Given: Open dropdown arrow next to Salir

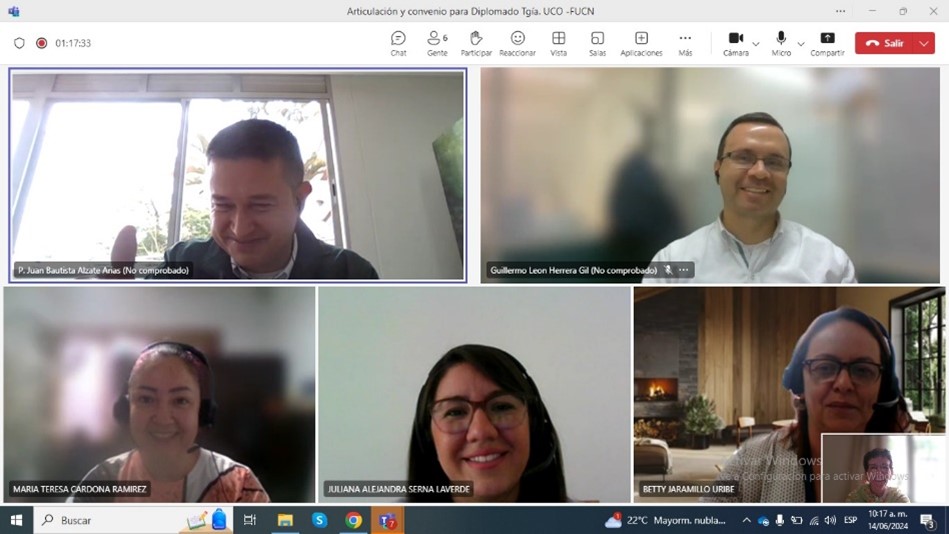Looking at the screenshot, I should [924, 43].
